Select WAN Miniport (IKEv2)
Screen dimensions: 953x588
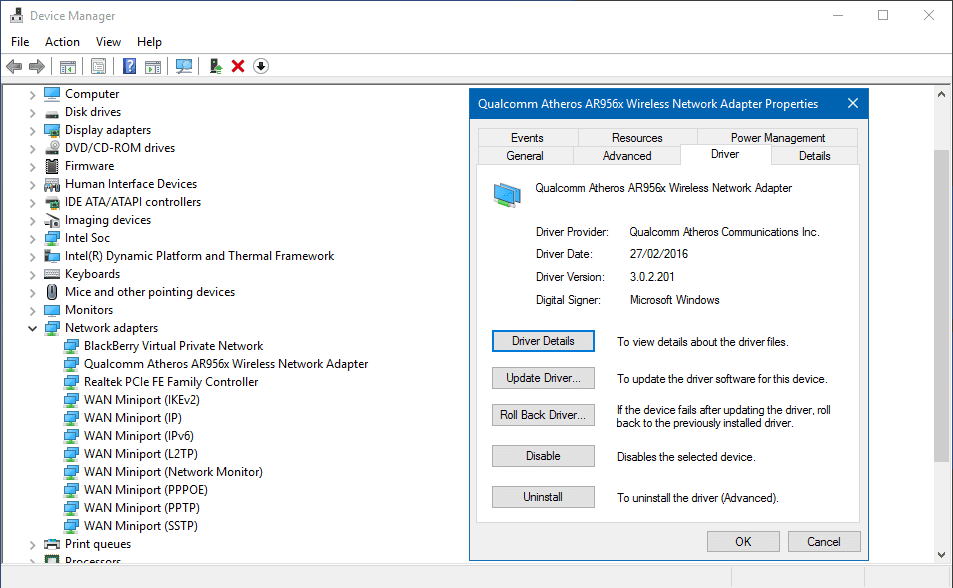pyautogui.click(x=142, y=400)
